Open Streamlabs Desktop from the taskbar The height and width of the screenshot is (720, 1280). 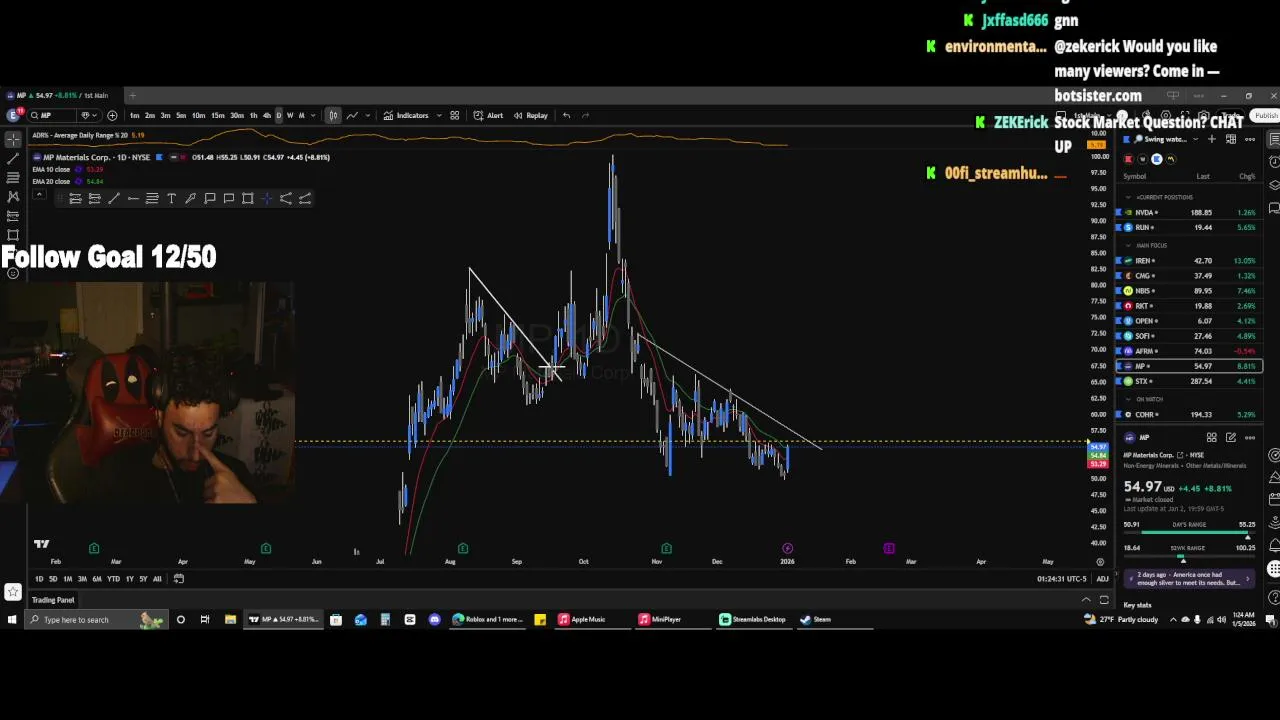(753, 619)
